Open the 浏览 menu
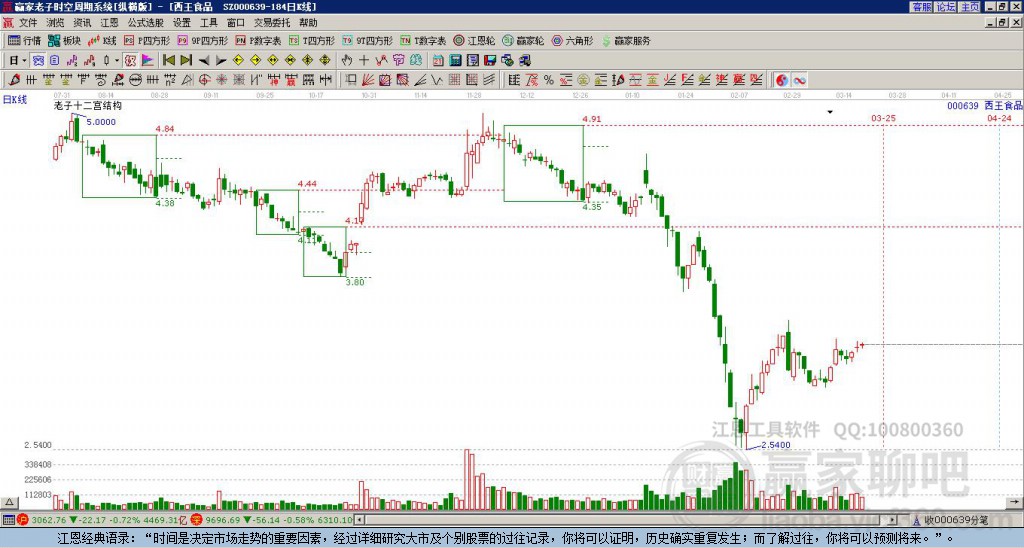Image resolution: width=1024 pixels, height=548 pixels. click(56, 23)
